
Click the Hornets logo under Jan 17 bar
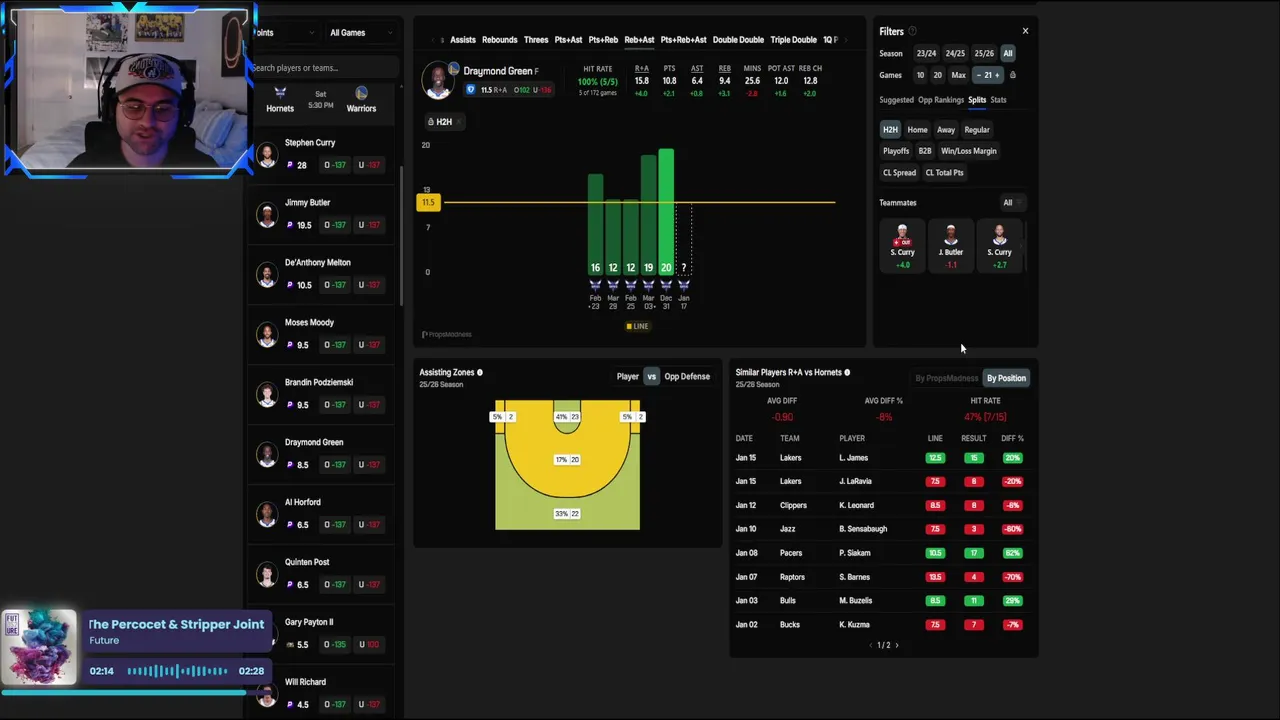[684, 285]
